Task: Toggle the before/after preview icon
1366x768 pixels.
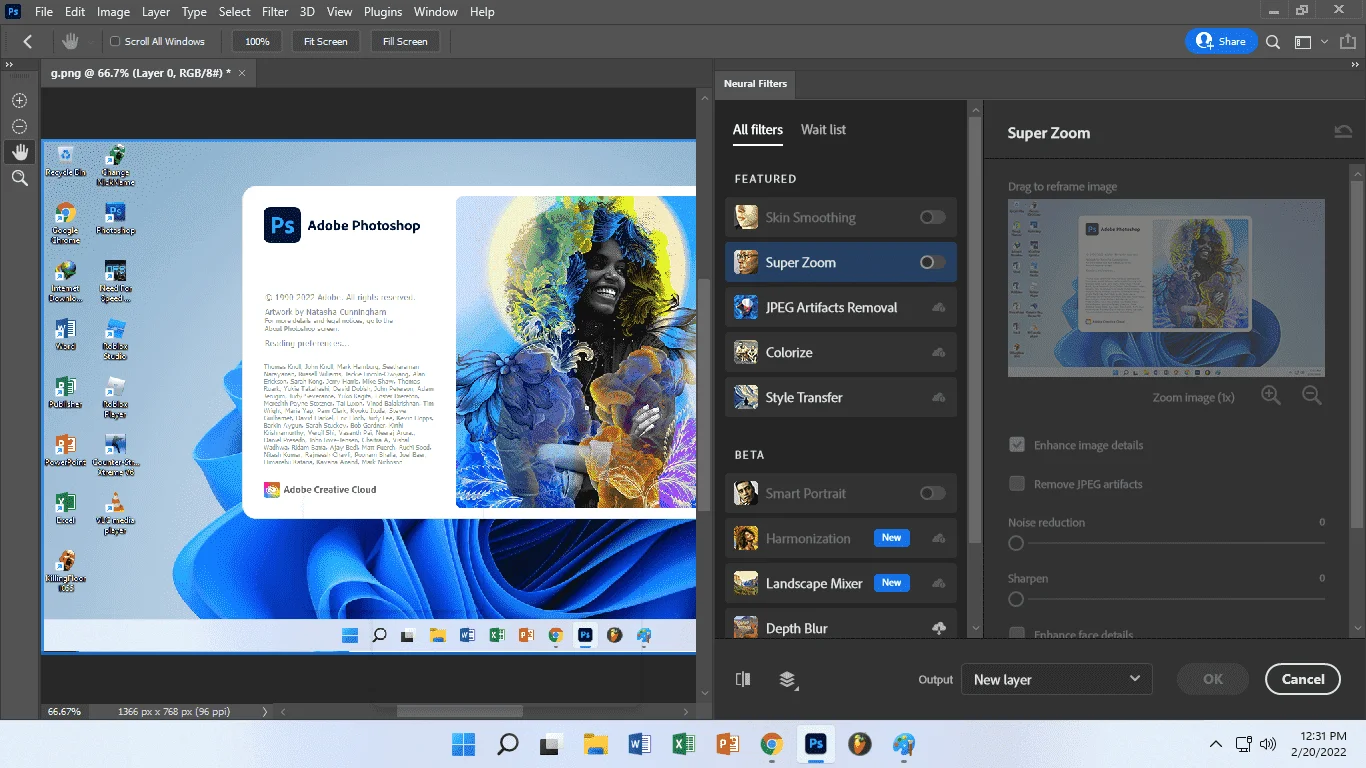Action: [742, 679]
